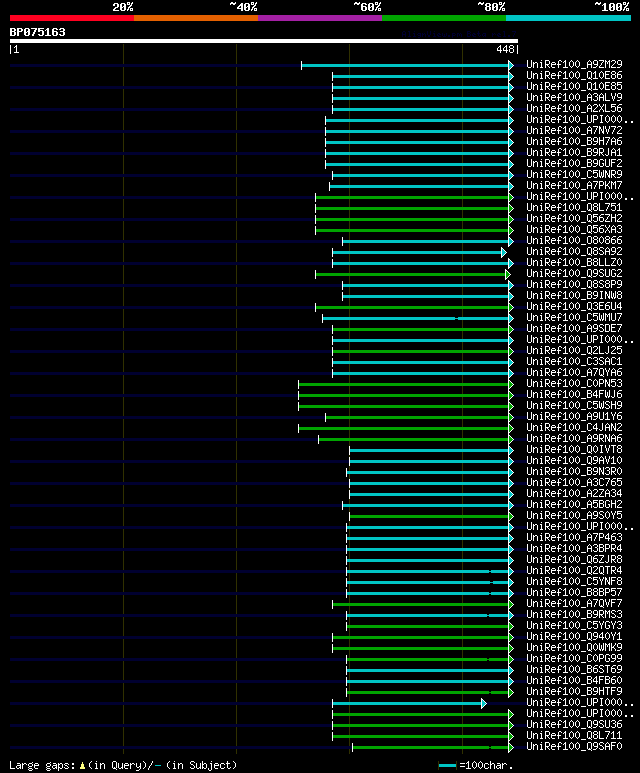Screen dimensions: 640x773
Task: Select the UniRef100_Q9SAF0 label
Action: 574,746
